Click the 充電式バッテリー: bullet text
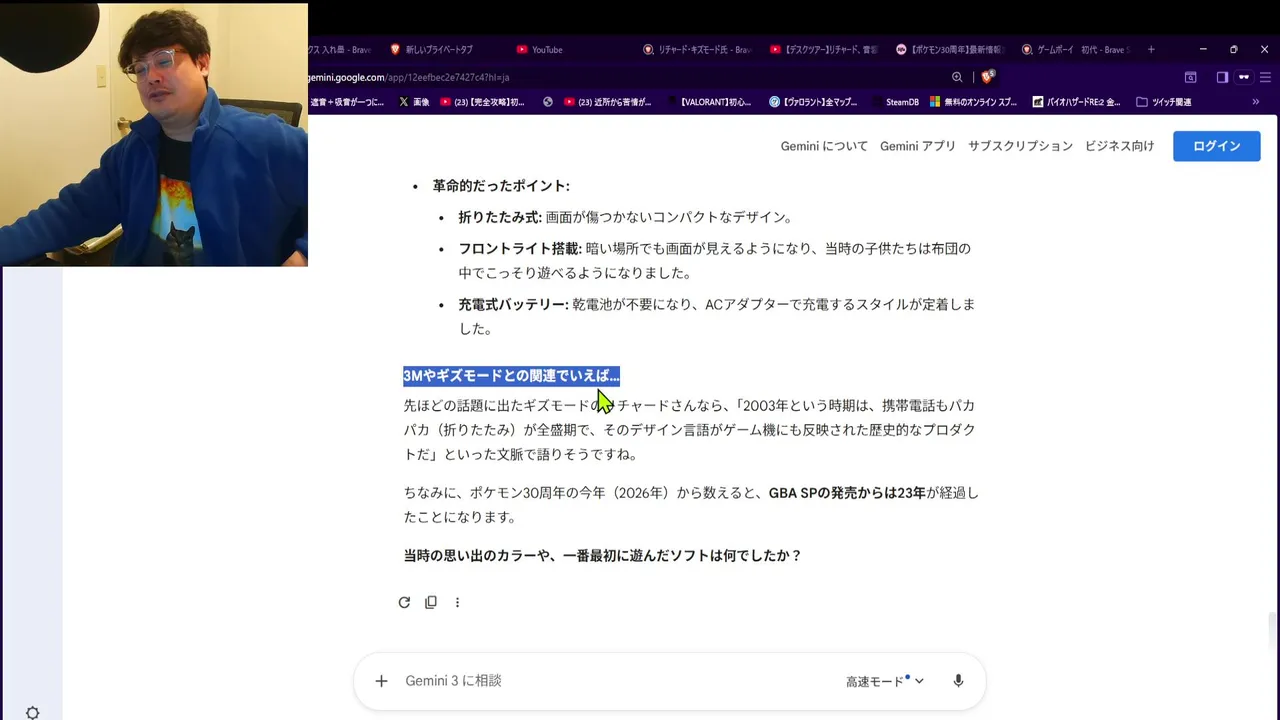Image resolution: width=1280 pixels, height=720 pixels. click(x=513, y=304)
